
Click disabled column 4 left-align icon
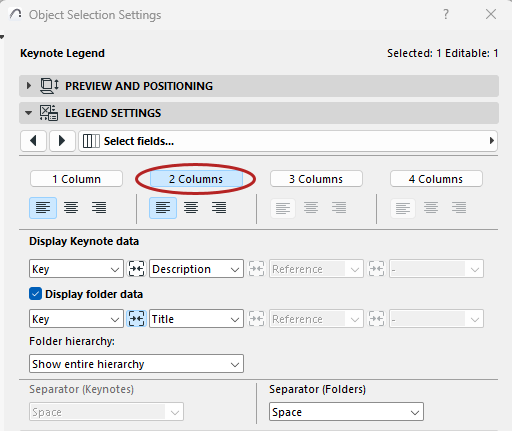[403, 208]
